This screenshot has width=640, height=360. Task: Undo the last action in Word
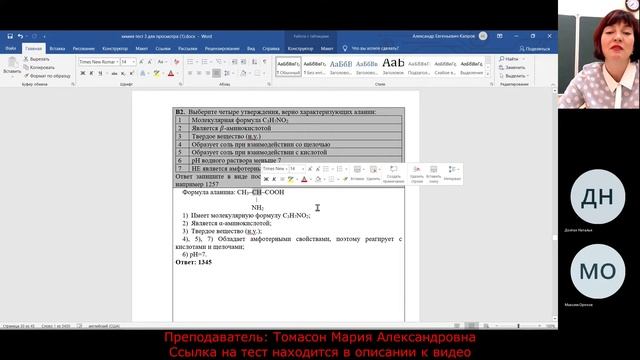[20, 36]
